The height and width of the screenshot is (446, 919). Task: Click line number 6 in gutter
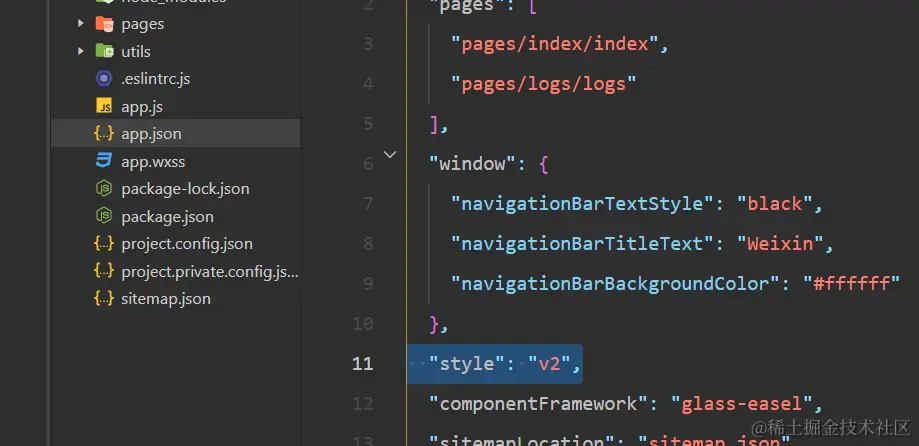[x=367, y=164]
